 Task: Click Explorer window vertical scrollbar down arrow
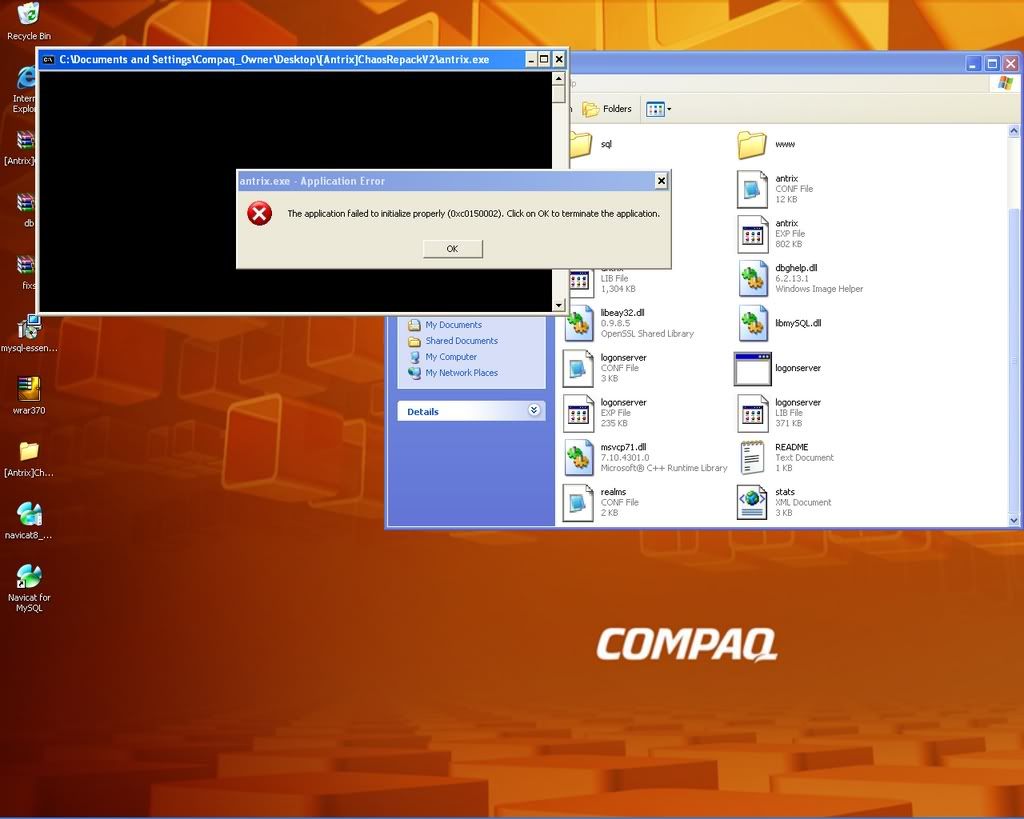coord(1015,519)
